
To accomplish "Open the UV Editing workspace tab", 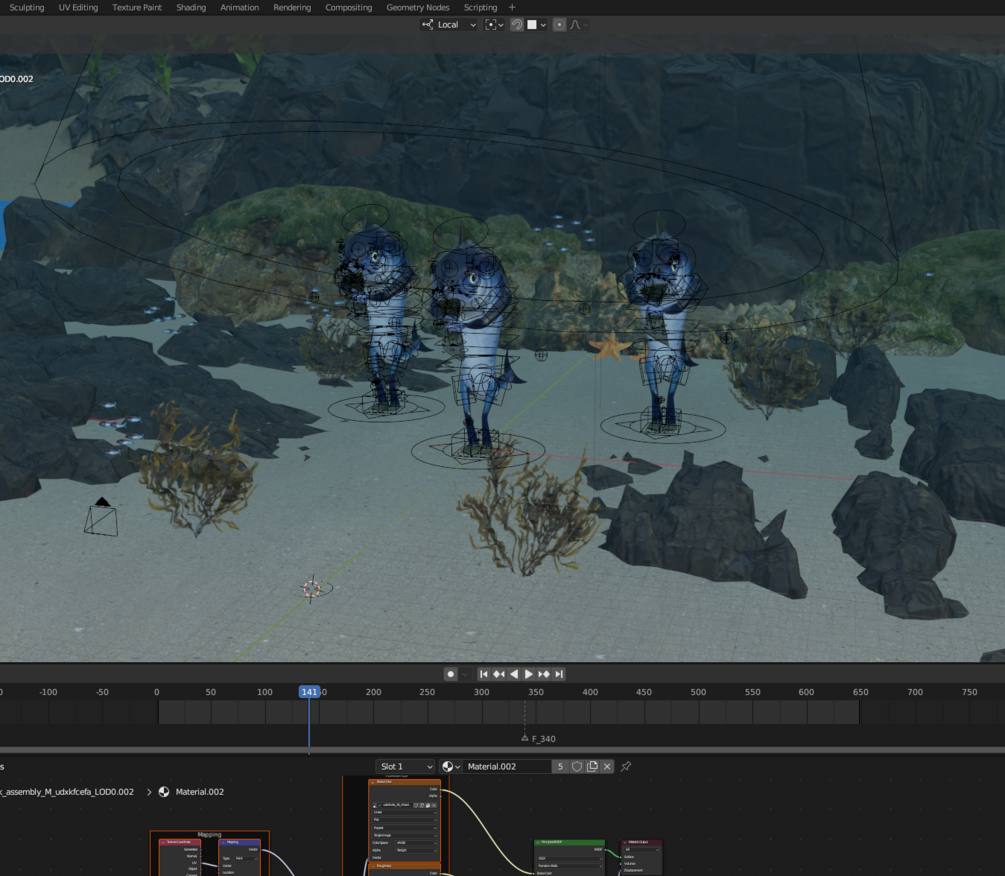I will click(x=78, y=8).
